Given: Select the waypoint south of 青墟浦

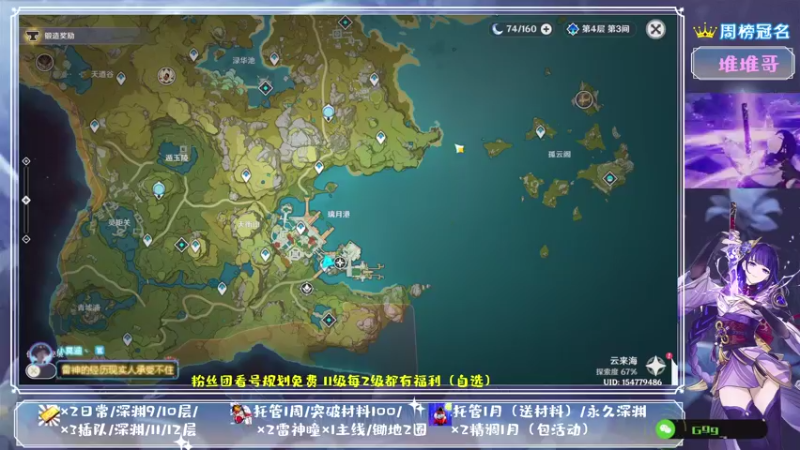Looking at the screenshot, I should coord(128,339).
